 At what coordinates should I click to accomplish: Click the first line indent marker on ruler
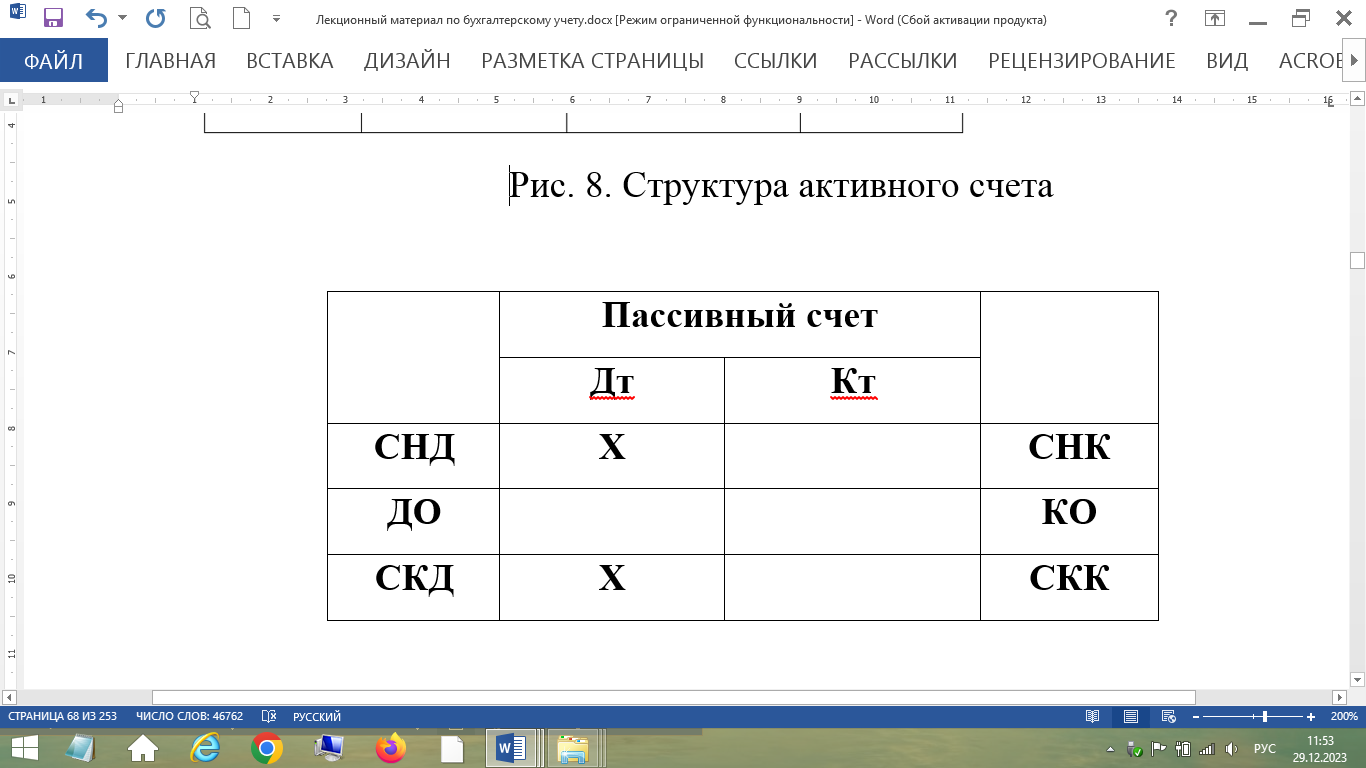point(194,96)
